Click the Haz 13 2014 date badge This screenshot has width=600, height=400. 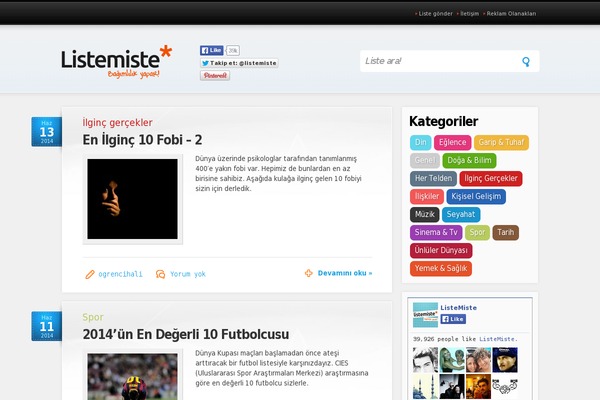[x=47, y=132]
